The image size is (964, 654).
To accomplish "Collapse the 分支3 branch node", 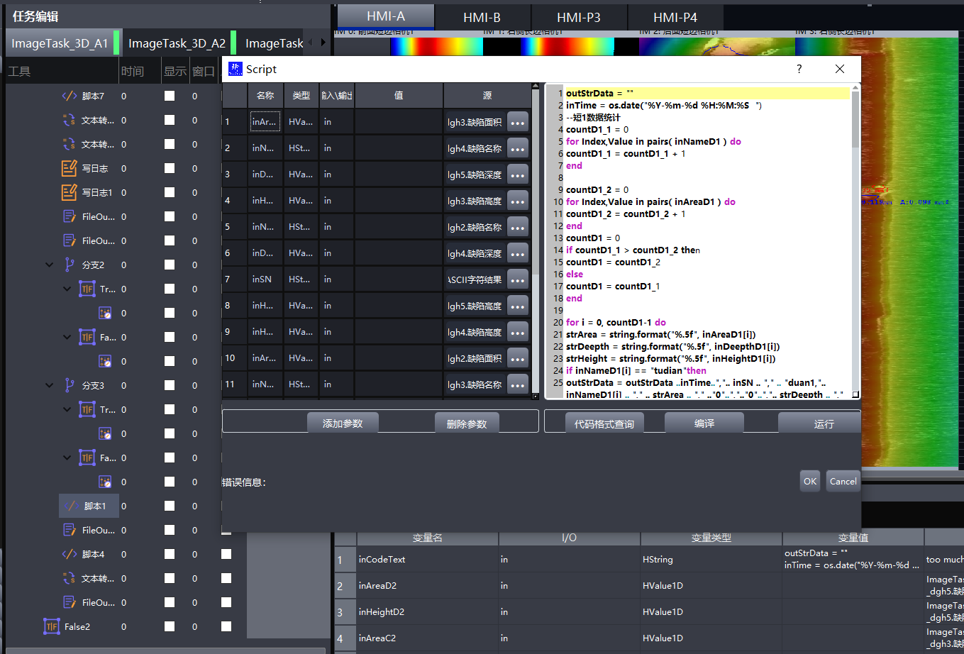I will pyautogui.click(x=49, y=385).
